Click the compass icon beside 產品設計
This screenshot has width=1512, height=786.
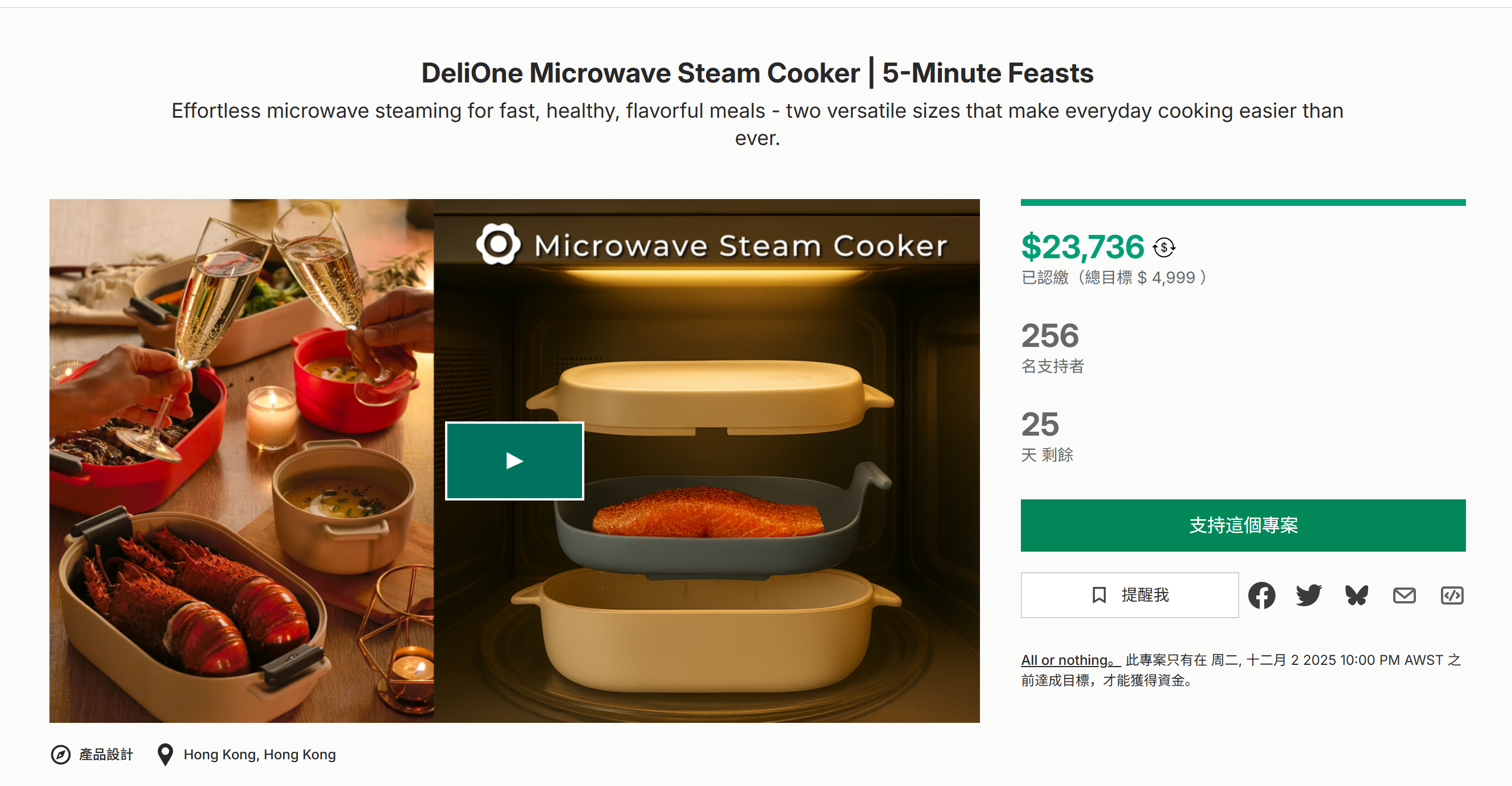pos(60,754)
